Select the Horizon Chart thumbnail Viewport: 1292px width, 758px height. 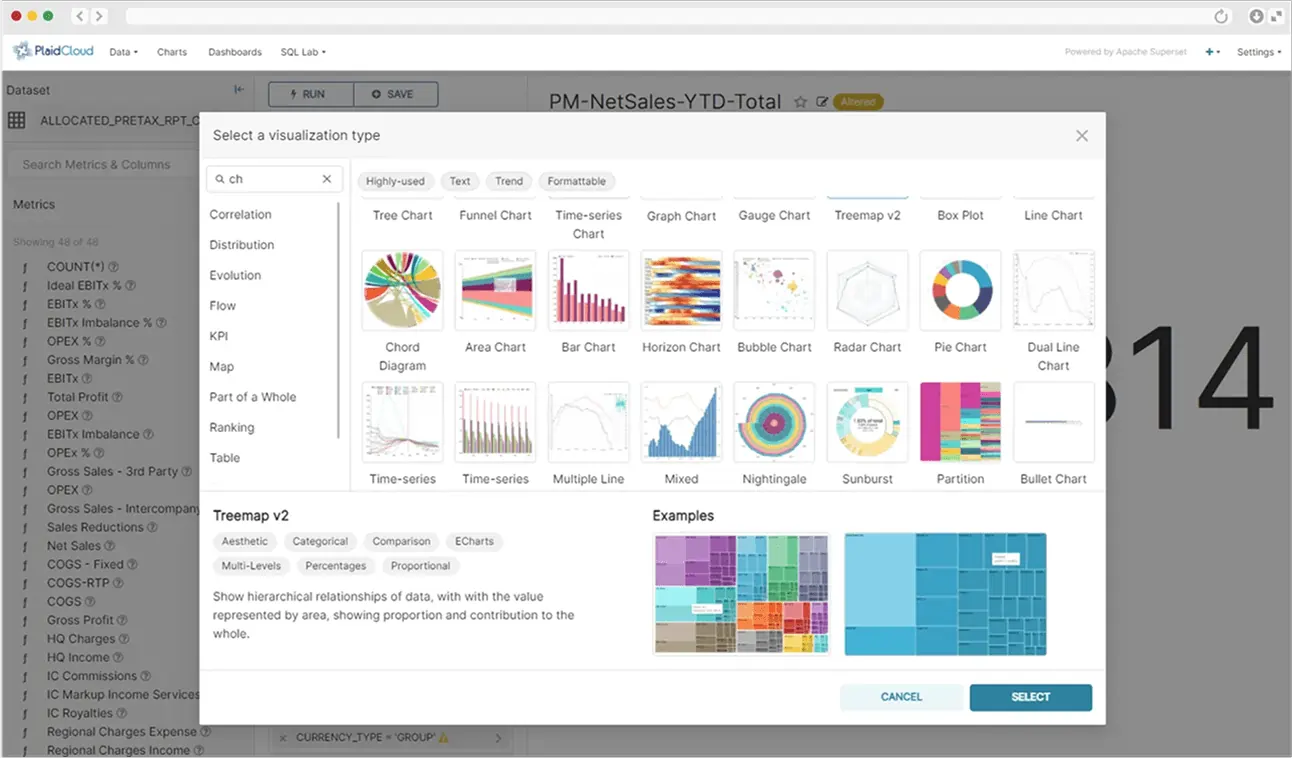click(x=681, y=291)
